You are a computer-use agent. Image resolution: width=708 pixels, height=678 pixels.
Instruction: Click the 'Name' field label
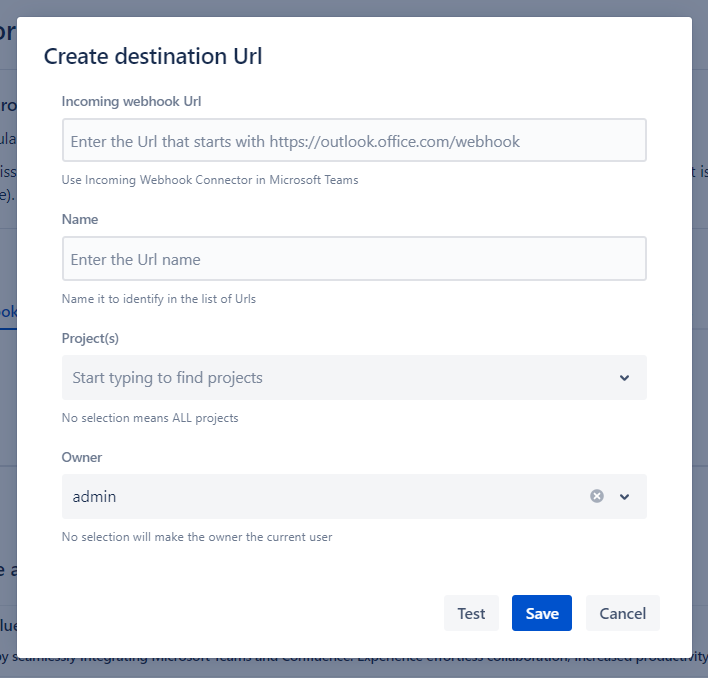[80, 219]
